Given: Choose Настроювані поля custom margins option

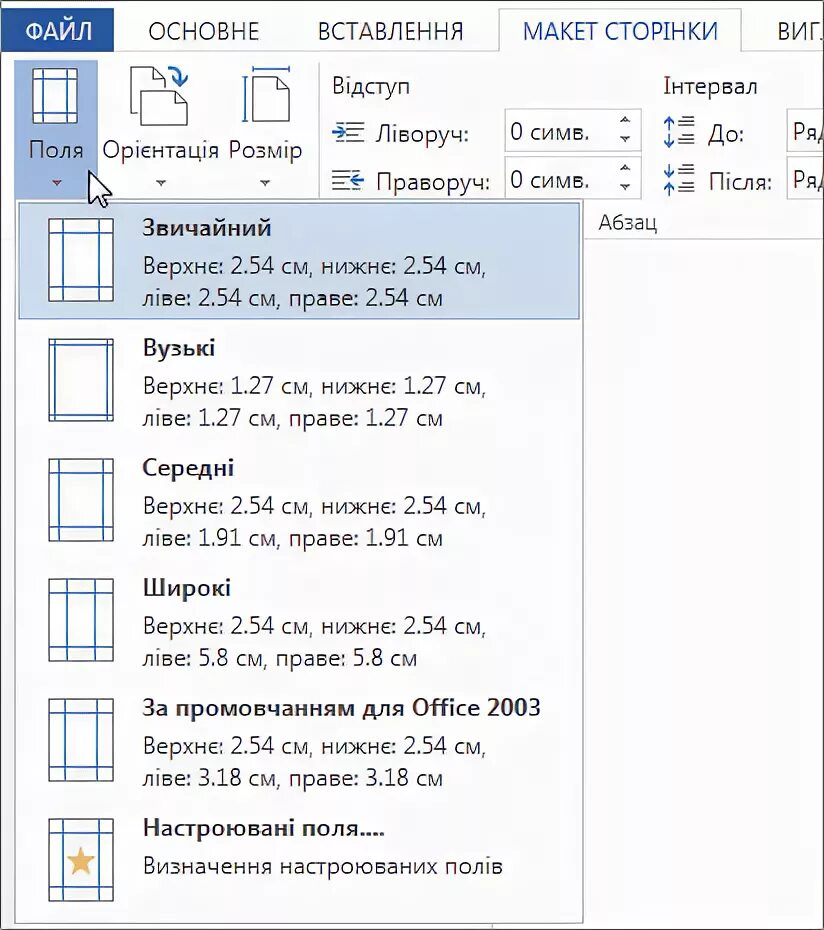Looking at the screenshot, I should (264, 828).
